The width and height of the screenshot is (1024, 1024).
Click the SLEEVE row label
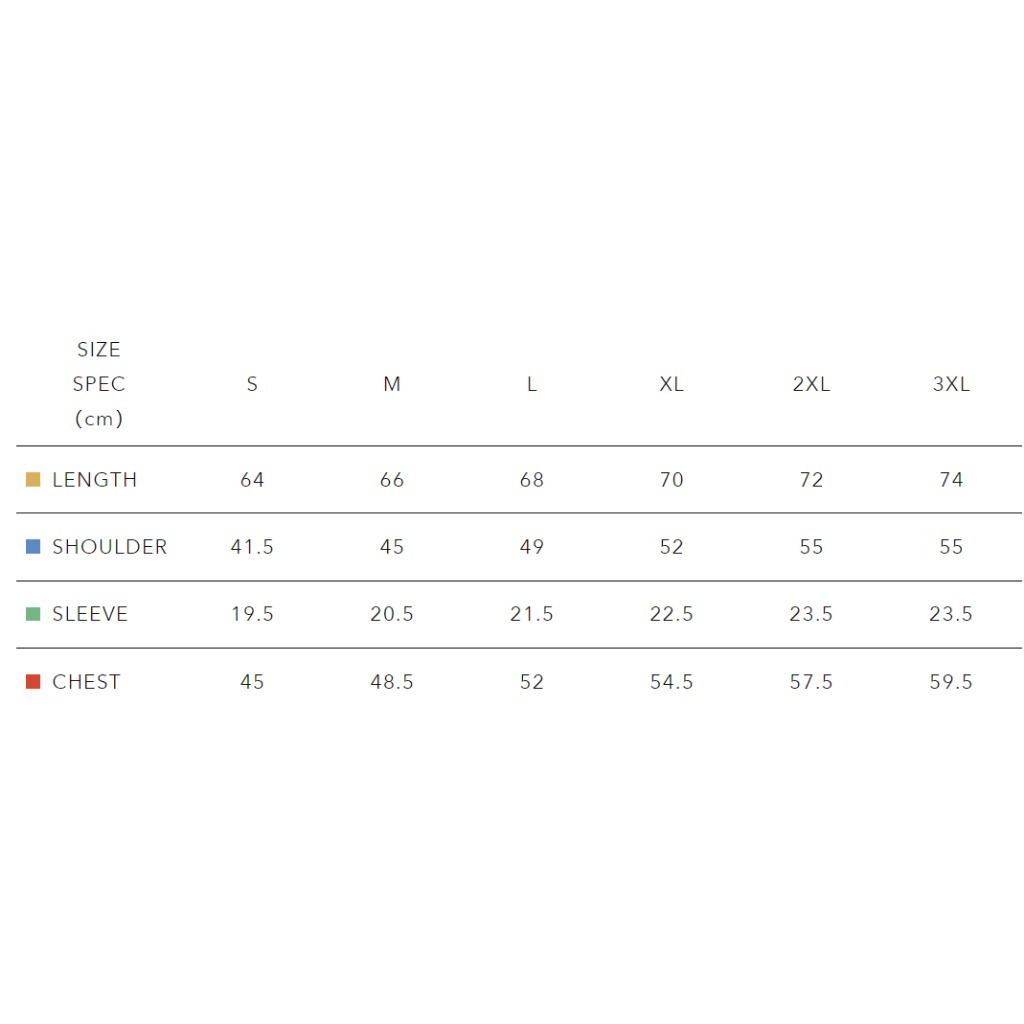click(90, 614)
